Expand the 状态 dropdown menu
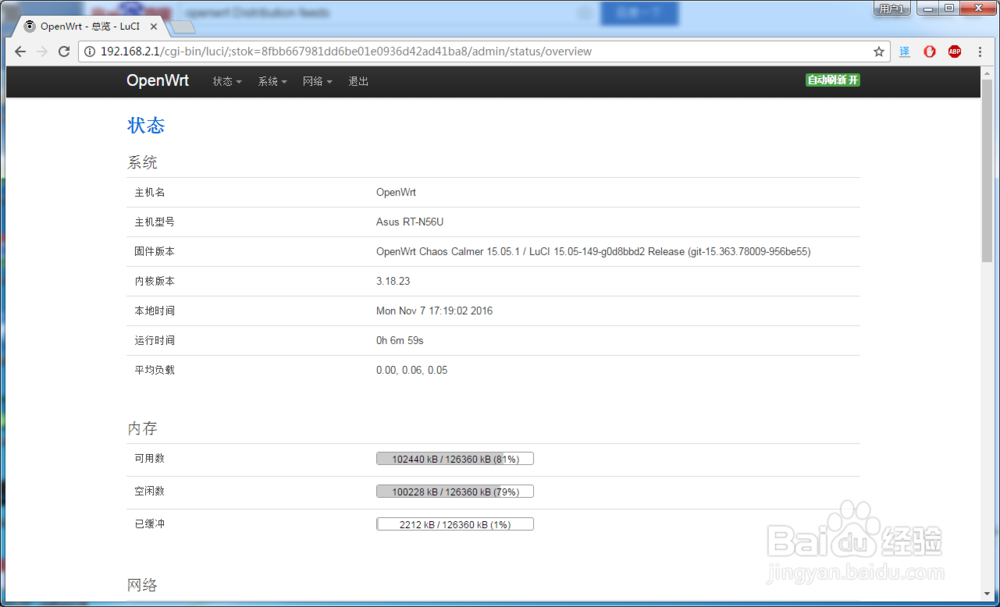 click(227, 82)
